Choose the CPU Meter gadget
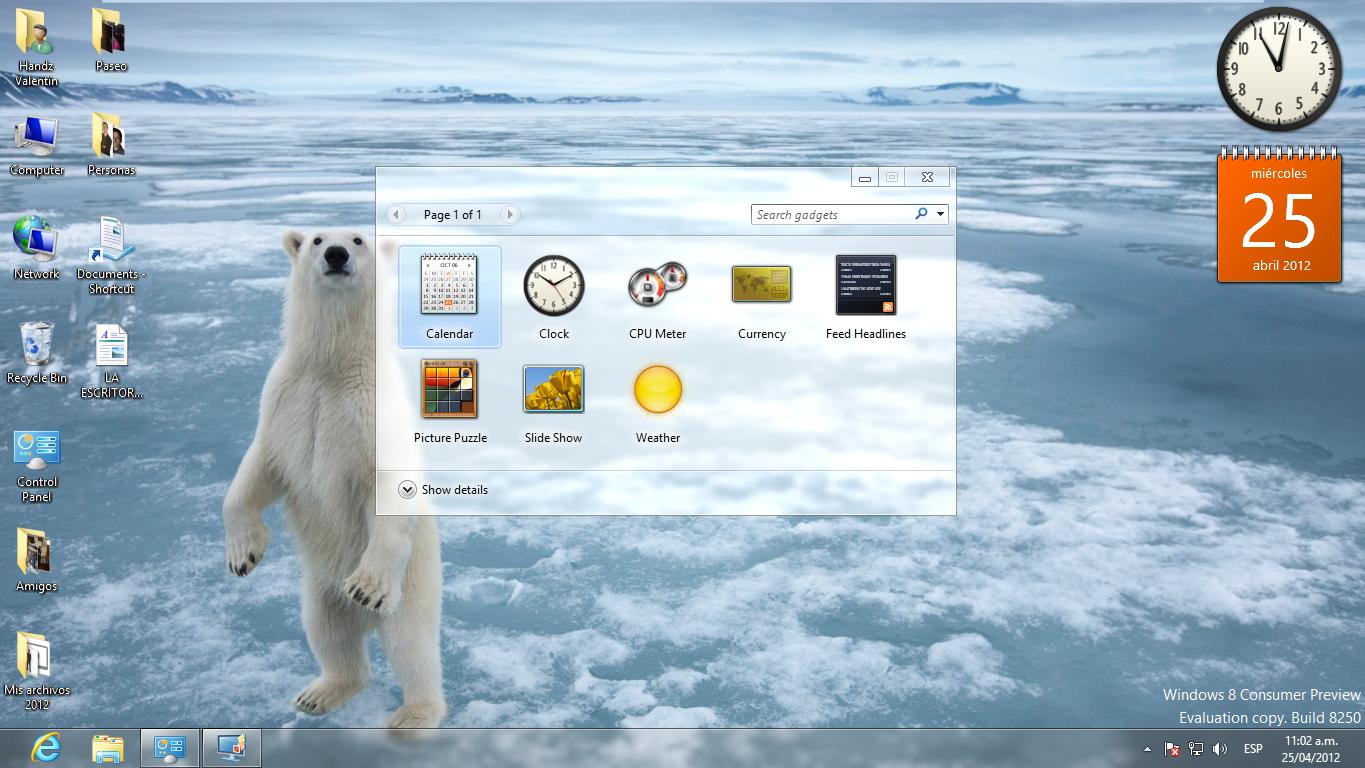This screenshot has height=768, width=1365. click(657, 286)
